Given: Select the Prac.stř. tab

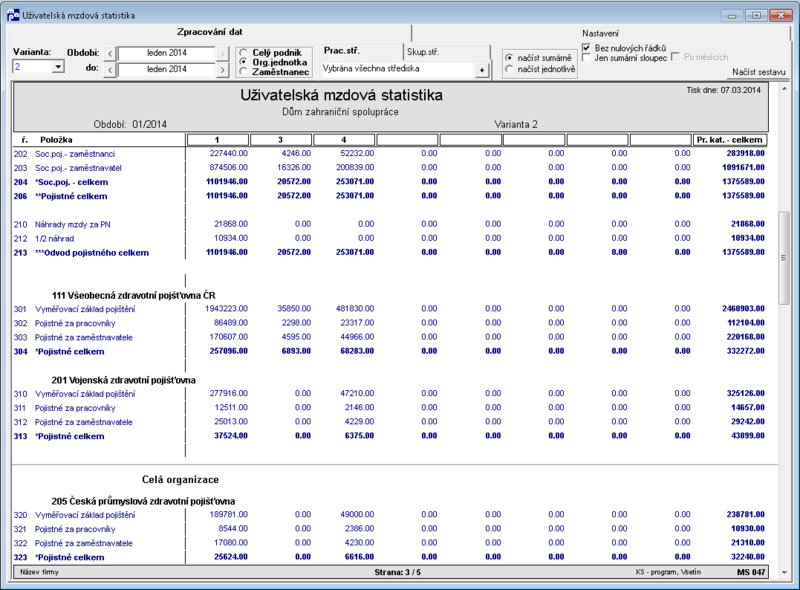Looking at the screenshot, I should [360, 51].
